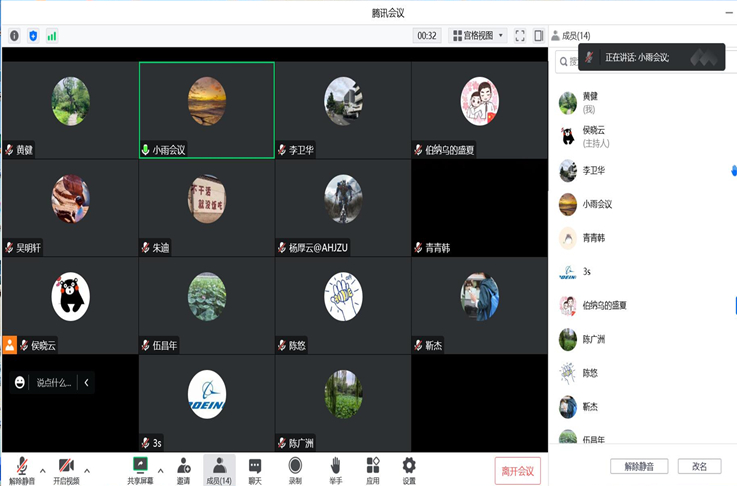737x486 pixels.
Task: Unmute the microphone (解除静音)
Action: [x=20, y=469]
